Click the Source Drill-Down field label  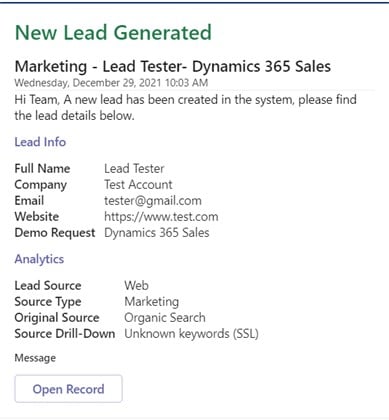point(65,334)
